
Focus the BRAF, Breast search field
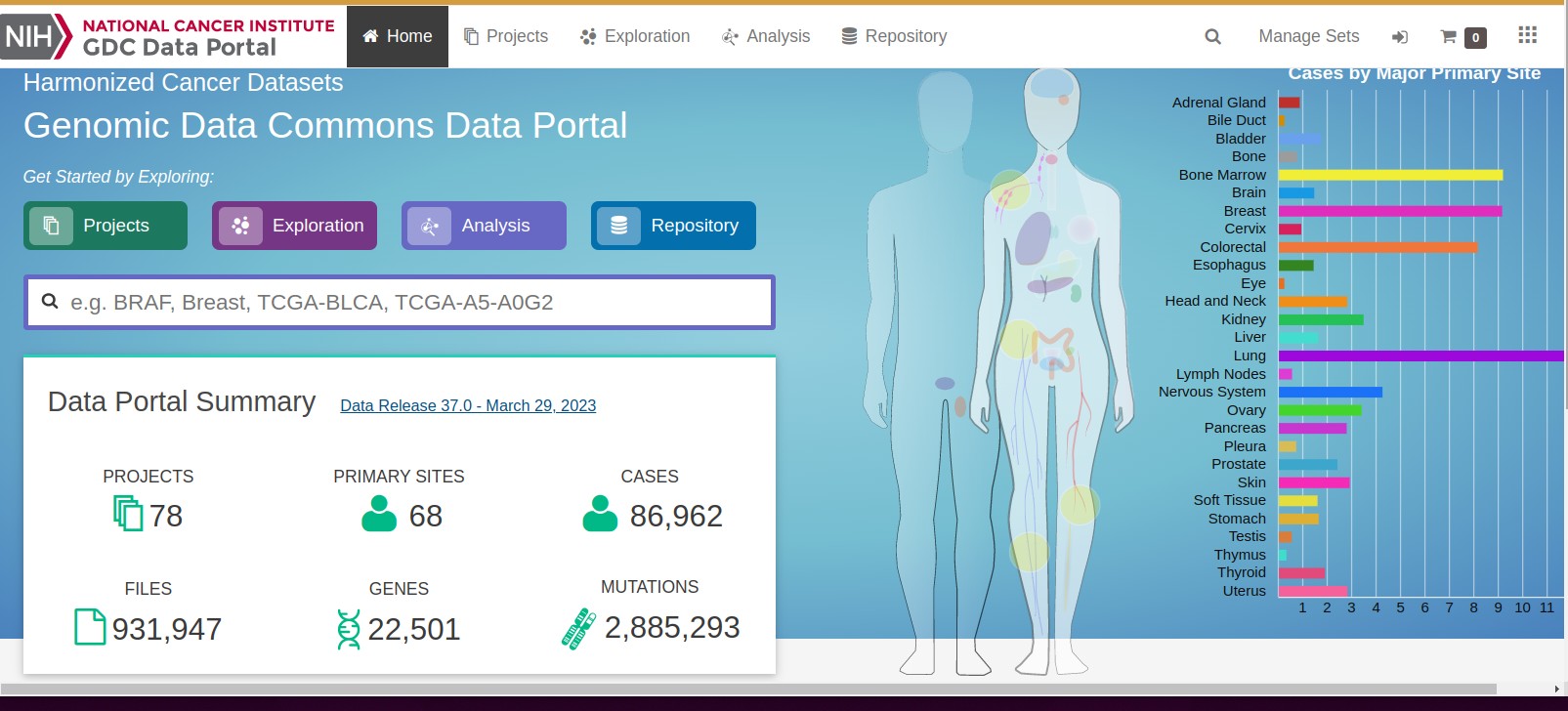click(x=400, y=302)
